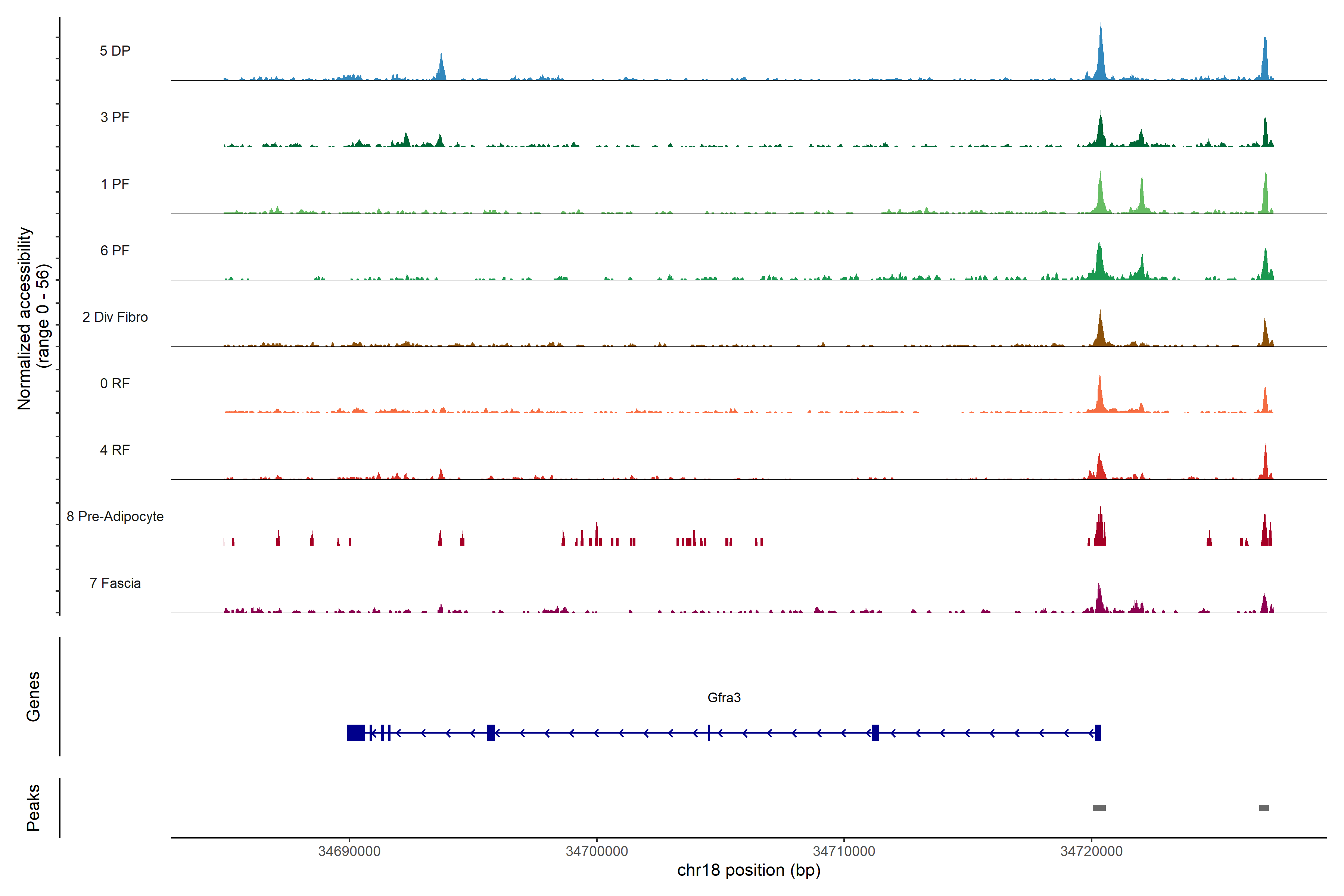Click the 3 PF track label
Viewport: 1344px width, 896px height.
point(115,117)
